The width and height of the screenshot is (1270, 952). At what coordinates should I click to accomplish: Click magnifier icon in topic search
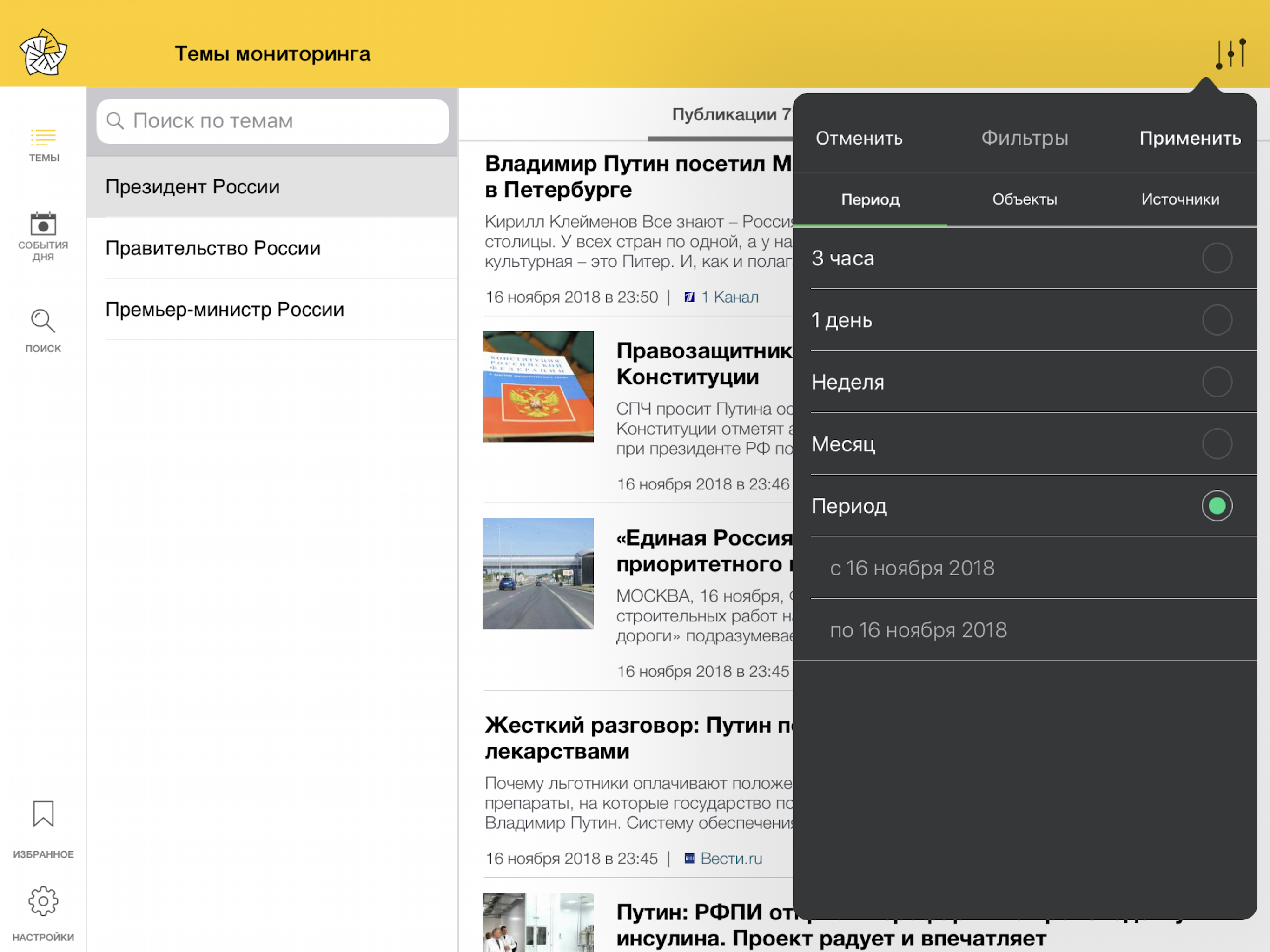[115, 120]
